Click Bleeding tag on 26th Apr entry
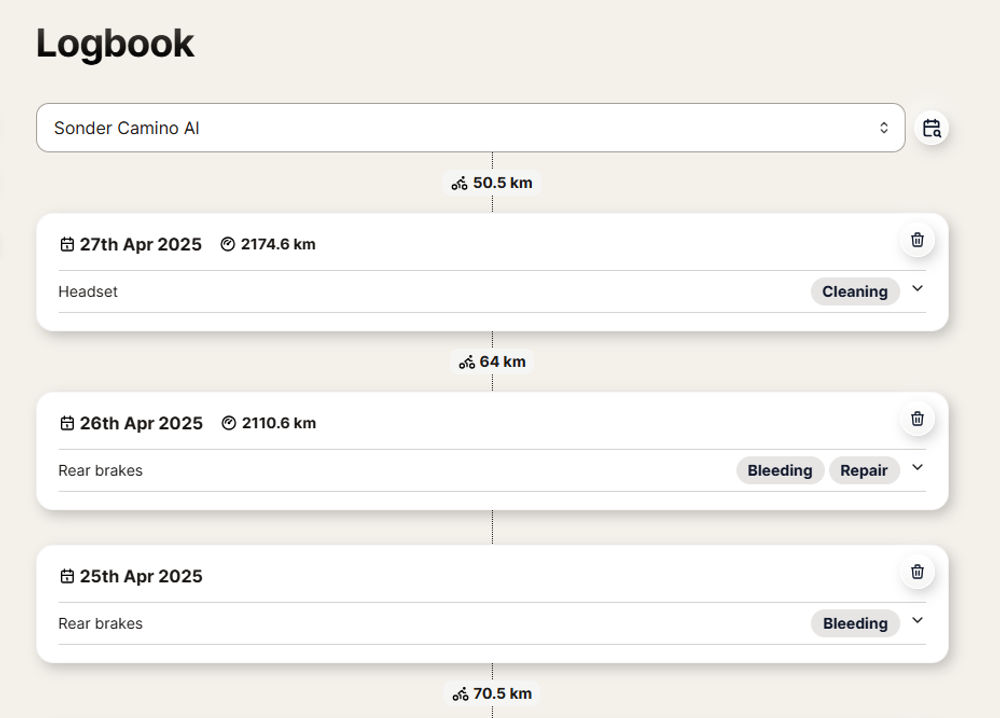The height and width of the screenshot is (718, 1000). (780, 471)
